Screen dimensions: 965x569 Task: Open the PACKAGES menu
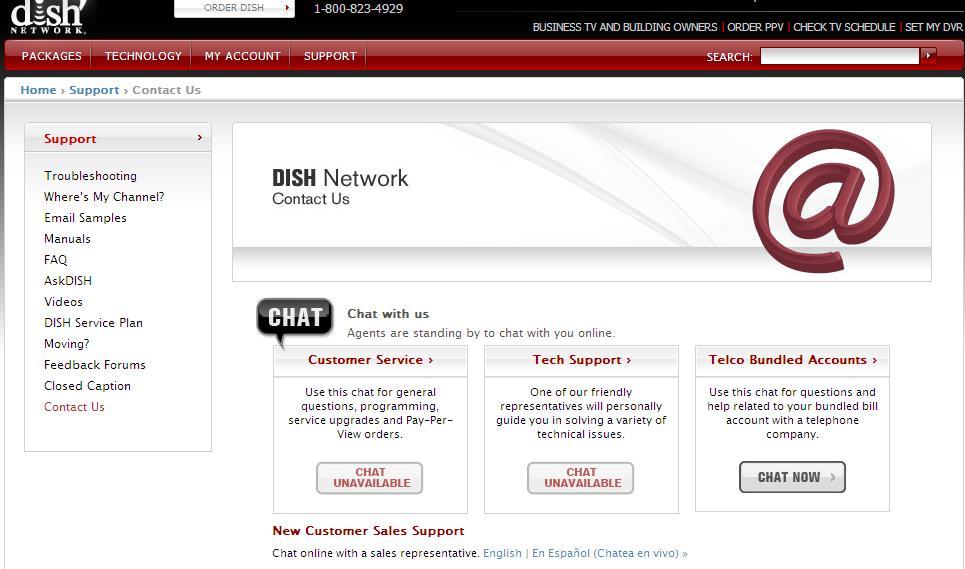point(51,56)
